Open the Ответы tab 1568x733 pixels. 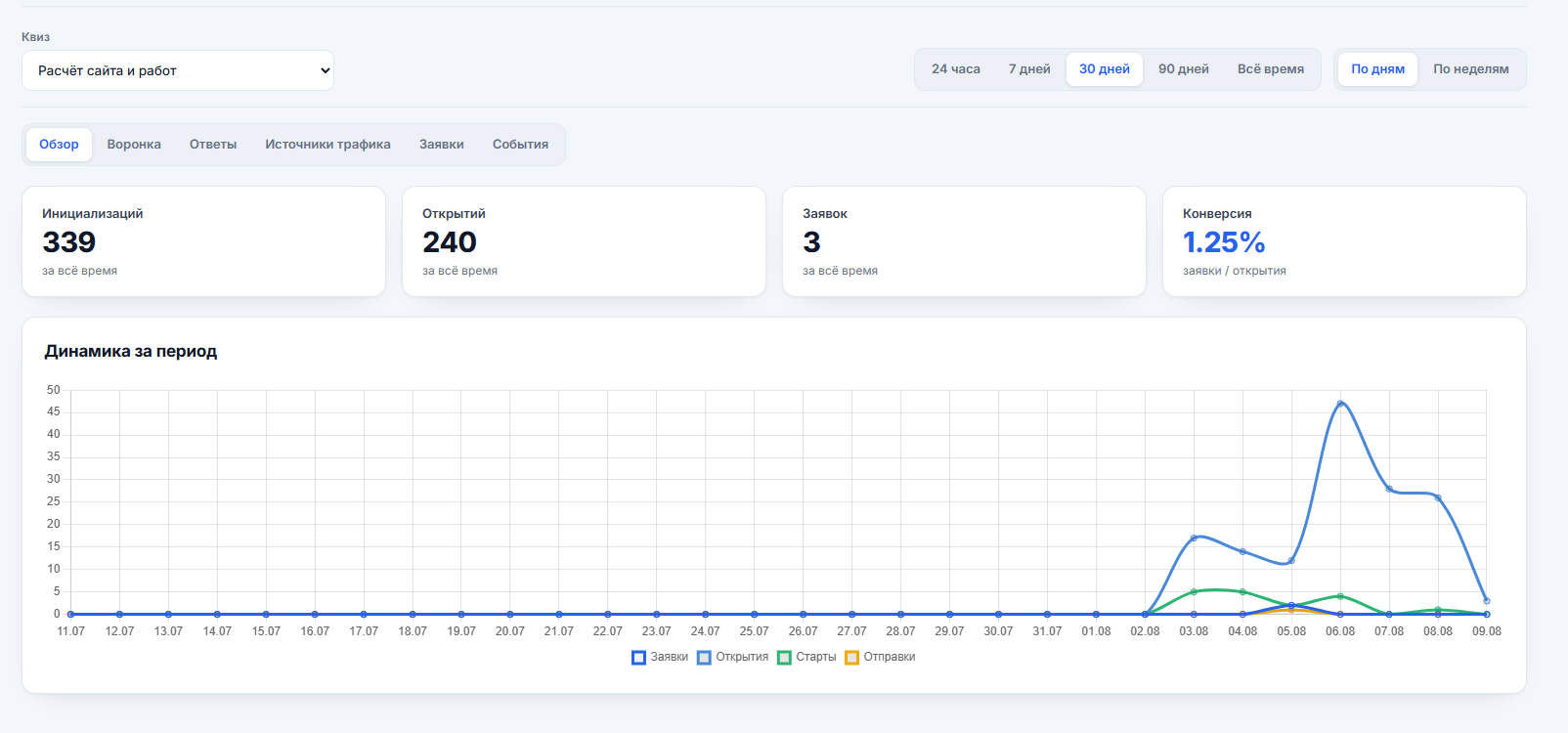[x=213, y=145]
